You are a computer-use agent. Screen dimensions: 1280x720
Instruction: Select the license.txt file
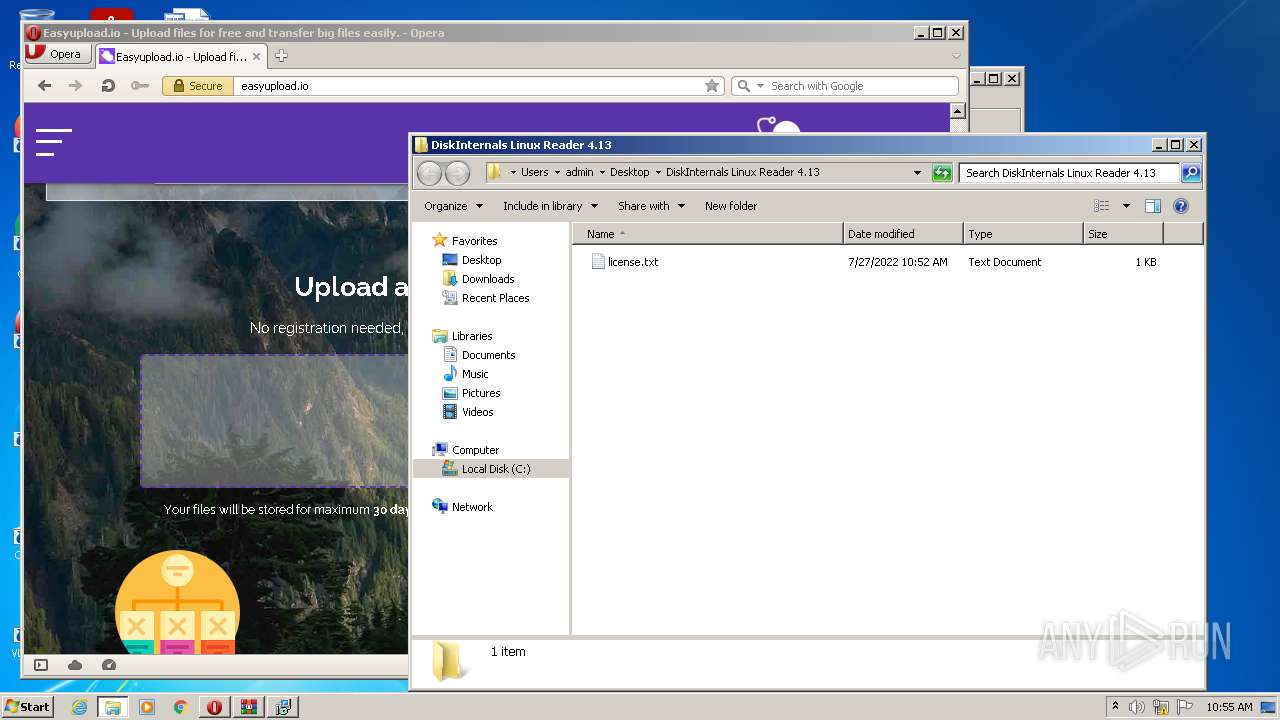[625, 262]
